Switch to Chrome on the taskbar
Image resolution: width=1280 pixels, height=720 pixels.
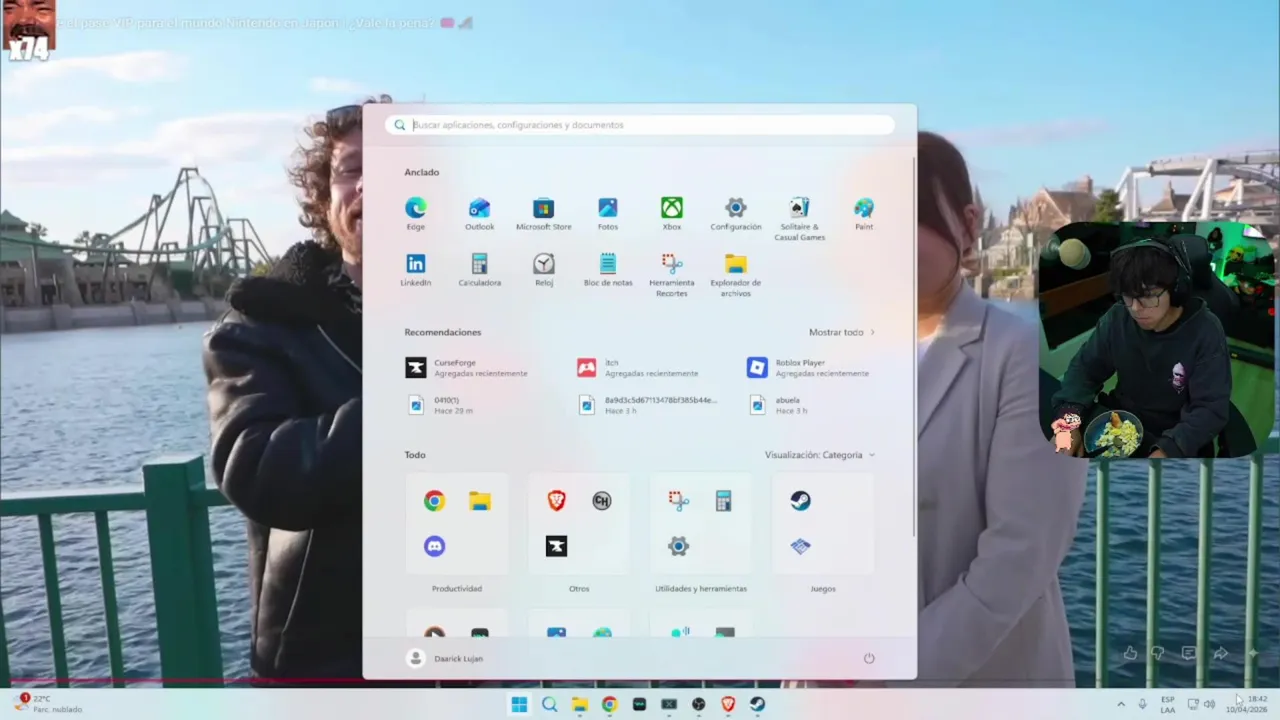(609, 704)
